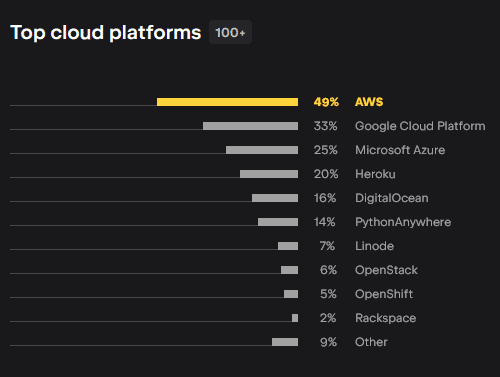Click the 49% value for AWS
The width and height of the screenshot is (500, 377).
click(326, 102)
